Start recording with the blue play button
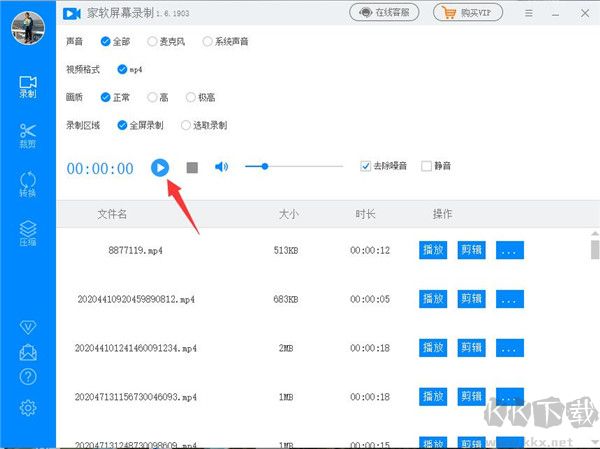600x449 pixels. point(160,167)
